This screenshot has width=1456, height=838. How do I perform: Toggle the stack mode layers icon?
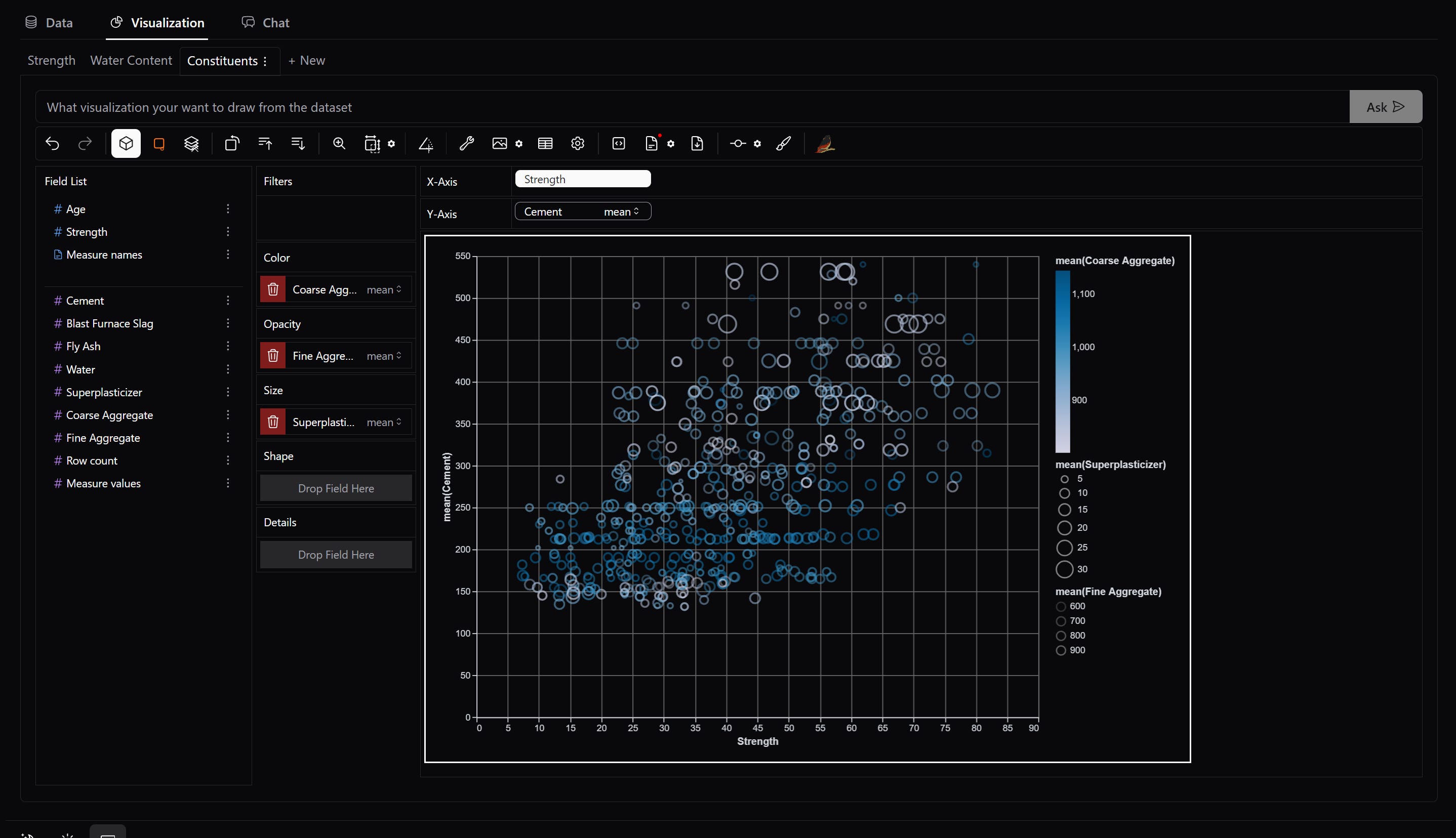(x=191, y=143)
